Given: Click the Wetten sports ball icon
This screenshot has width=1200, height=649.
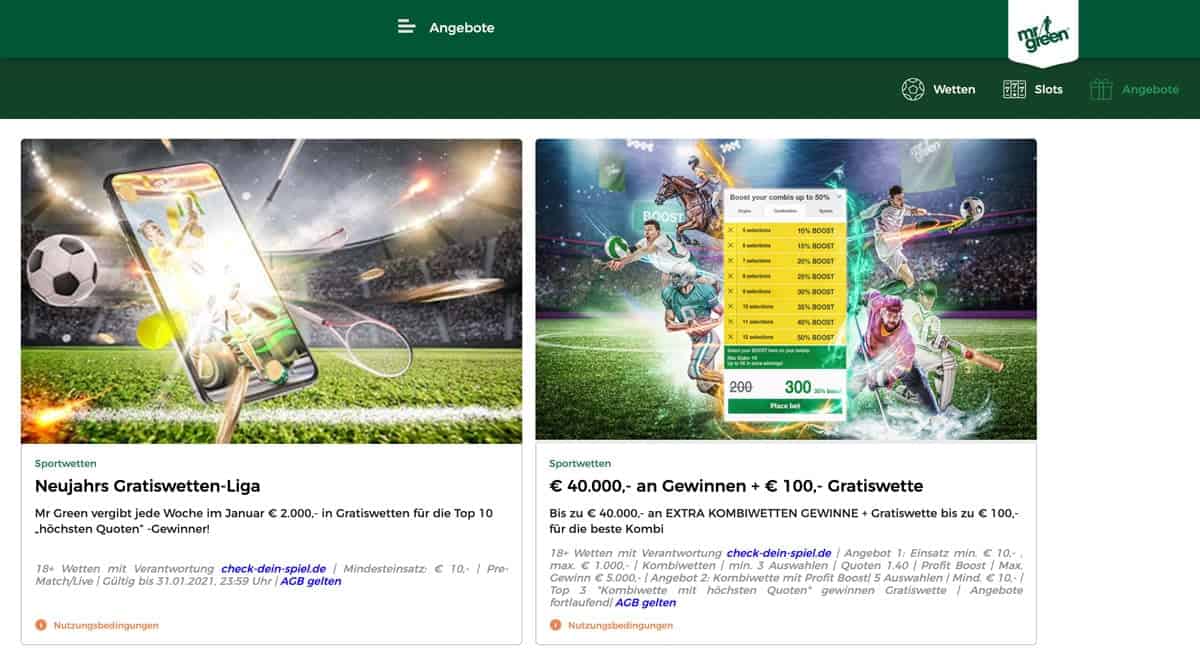Looking at the screenshot, I should click(x=913, y=89).
